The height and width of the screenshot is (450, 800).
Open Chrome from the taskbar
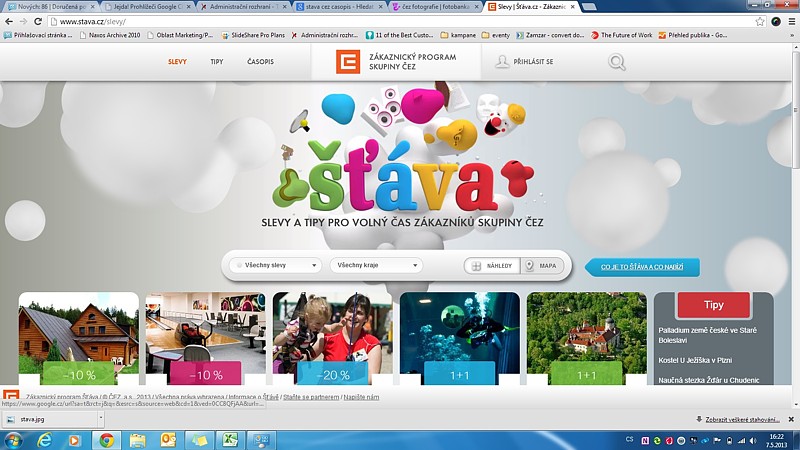107,440
